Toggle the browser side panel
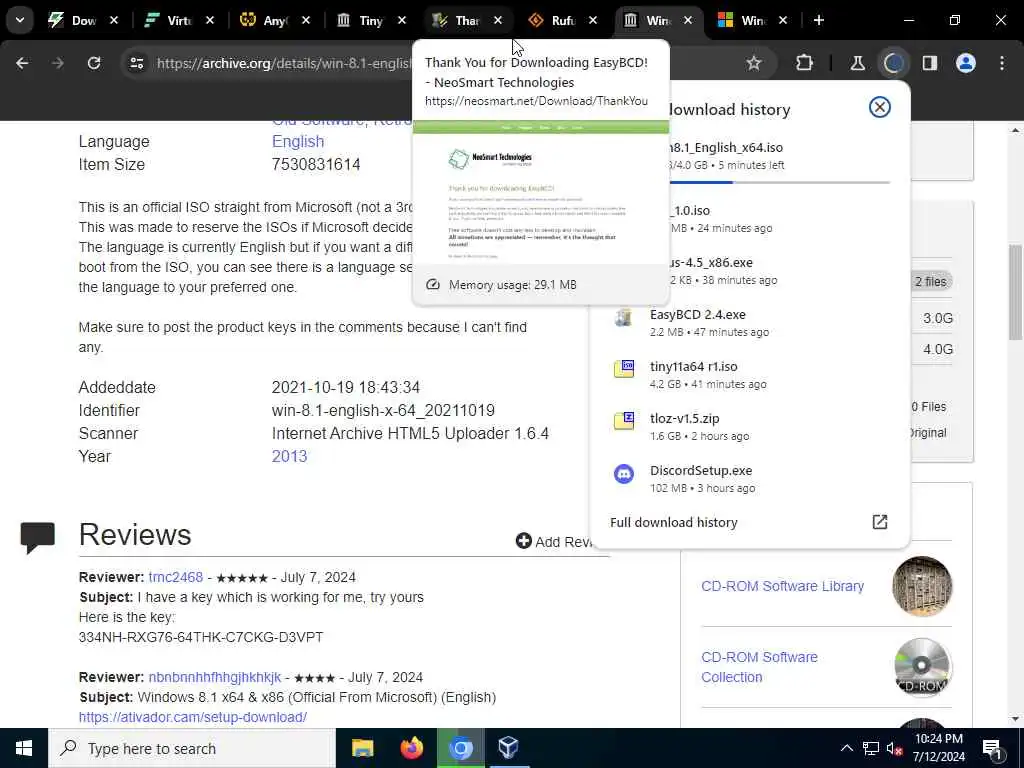Screen dimensions: 1024x768 929,63
